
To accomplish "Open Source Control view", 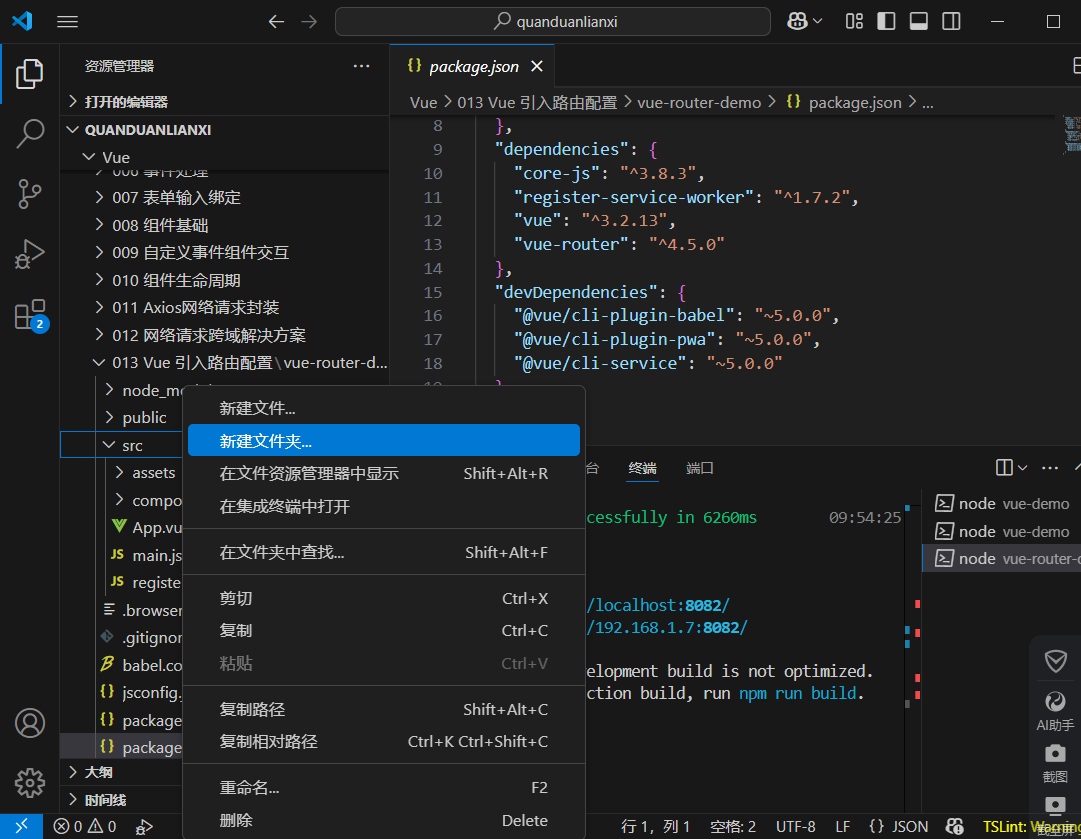I will pyautogui.click(x=30, y=194).
